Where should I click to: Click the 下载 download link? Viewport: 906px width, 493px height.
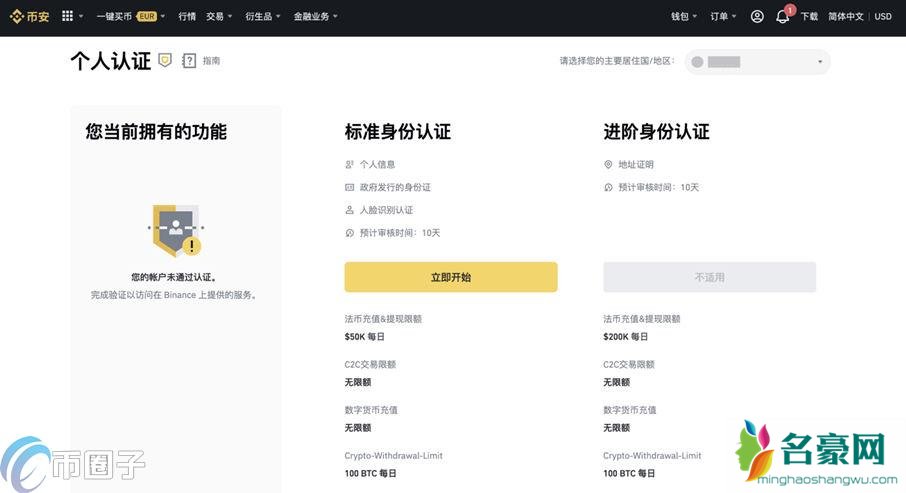[809, 16]
